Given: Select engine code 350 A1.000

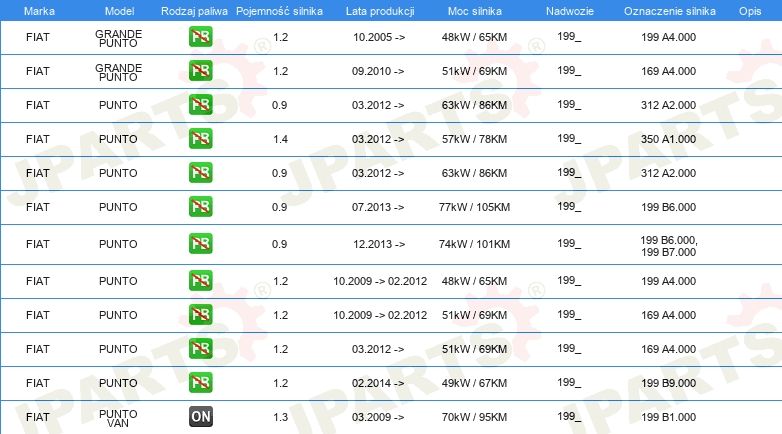Looking at the screenshot, I should [x=668, y=139].
